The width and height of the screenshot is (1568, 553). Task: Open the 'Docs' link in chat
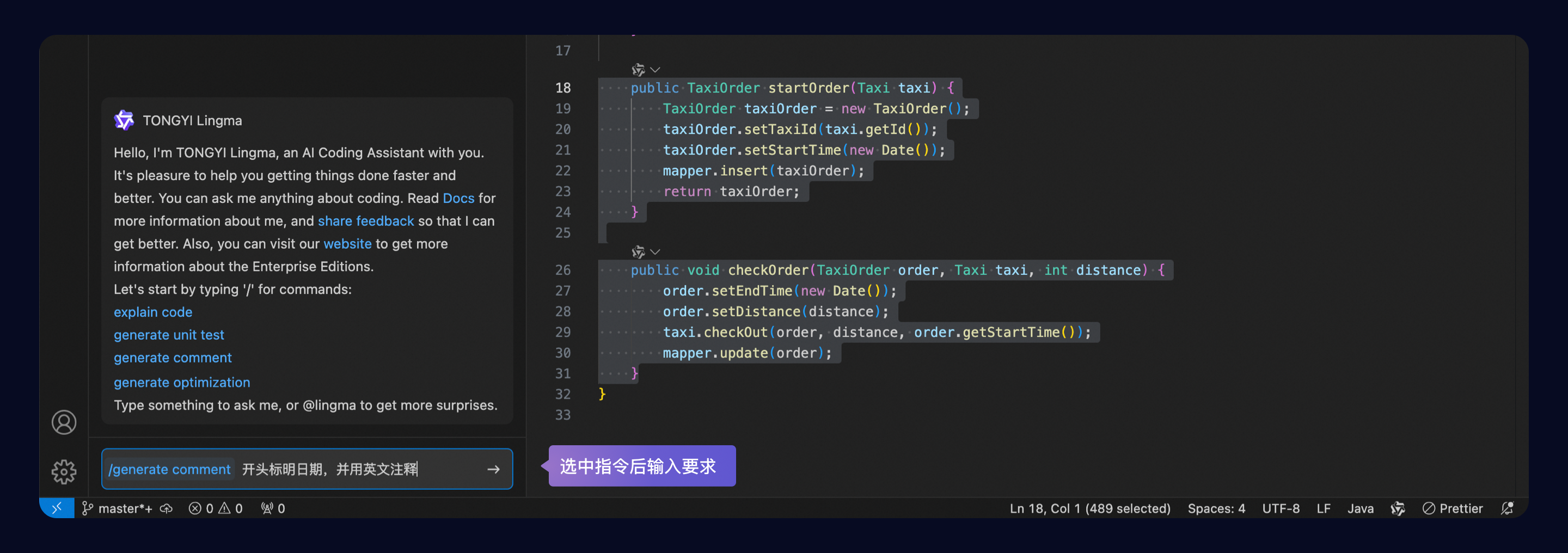[458, 198]
